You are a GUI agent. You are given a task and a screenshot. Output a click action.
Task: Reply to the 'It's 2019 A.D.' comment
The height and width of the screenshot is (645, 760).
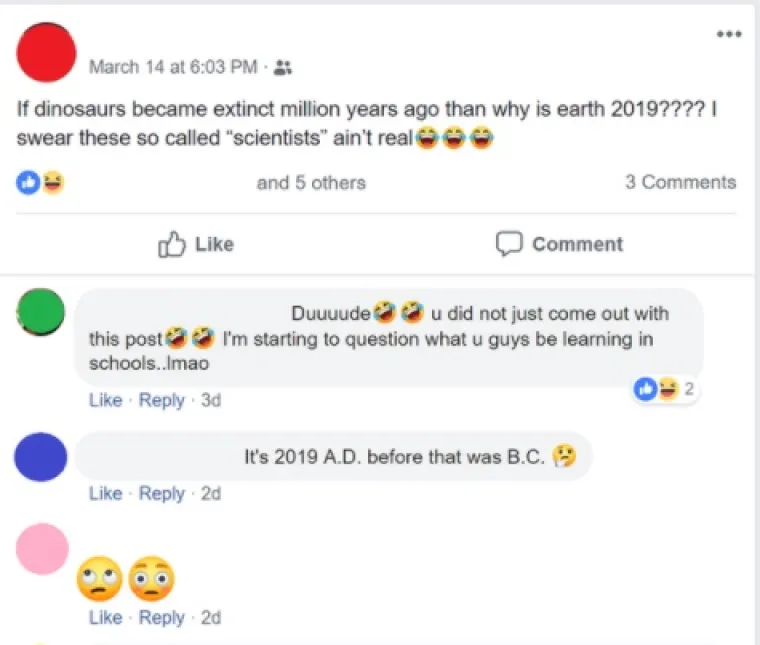161,493
